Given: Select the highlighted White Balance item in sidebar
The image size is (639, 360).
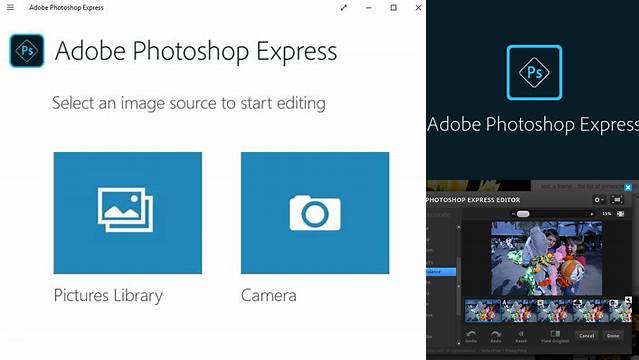Looking at the screenshot, I should point(441,272).
